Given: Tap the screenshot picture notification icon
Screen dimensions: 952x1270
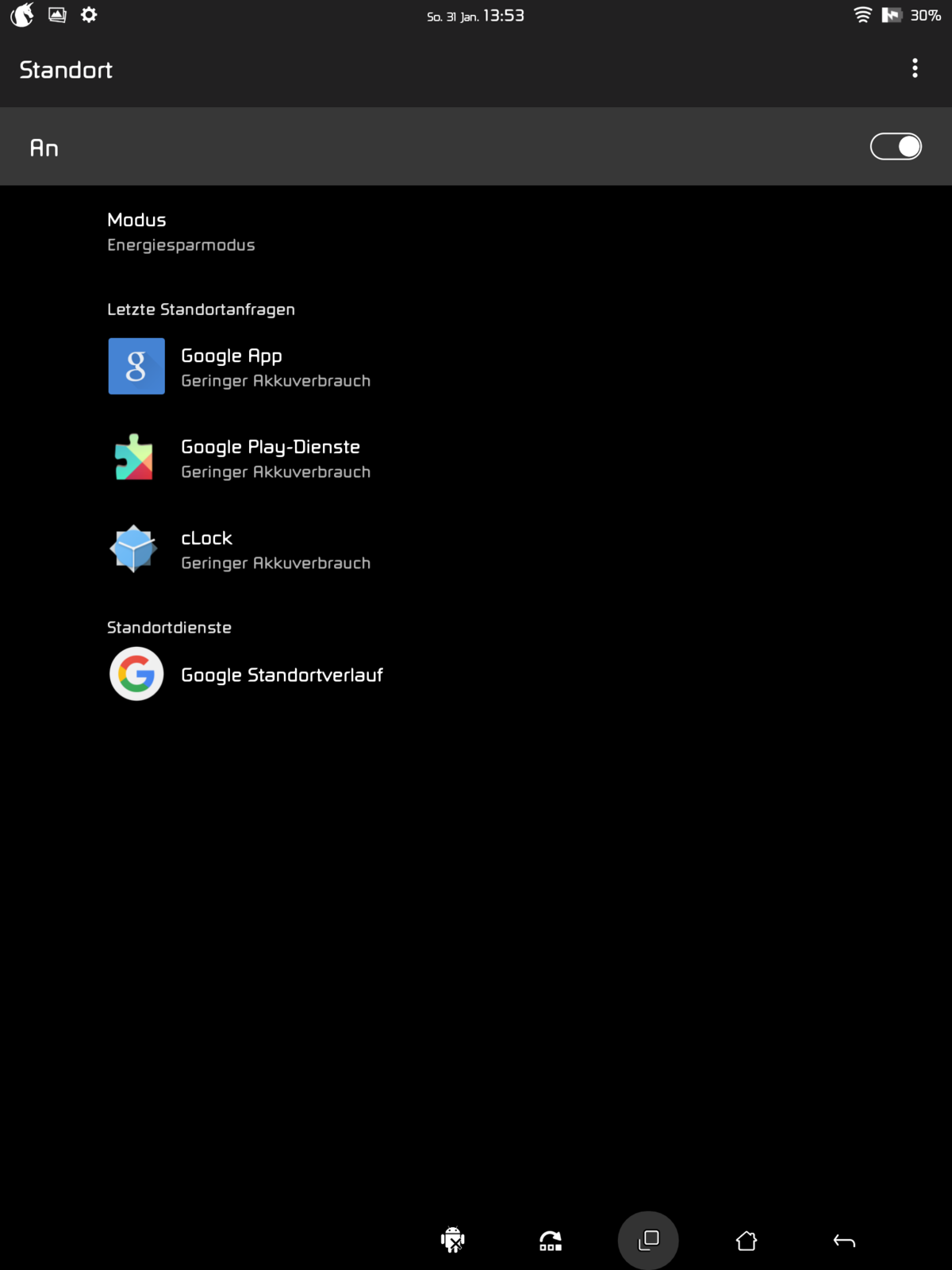Looking at the screenshot, I should 57,15.
